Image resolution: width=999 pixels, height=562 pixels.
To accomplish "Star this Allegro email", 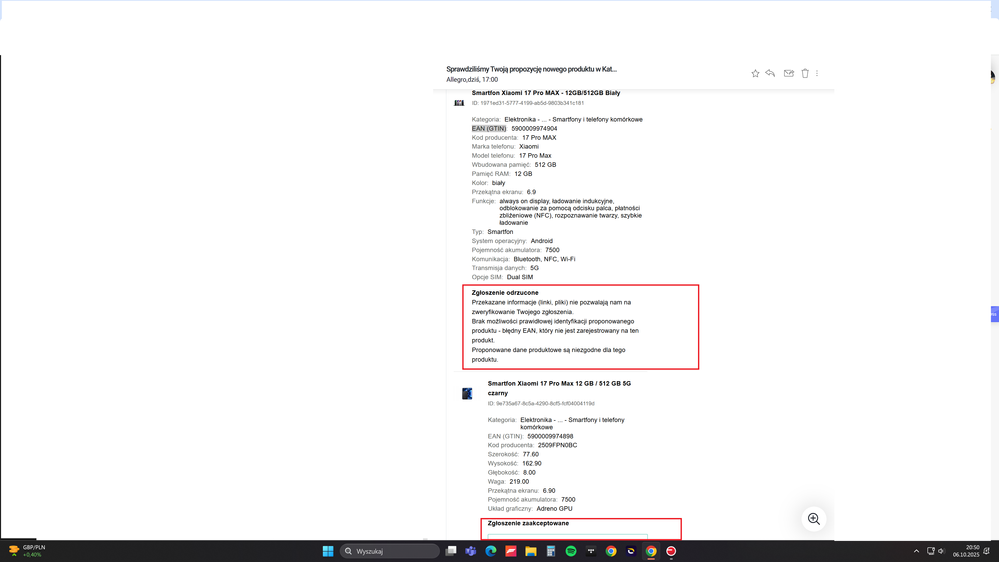I will click(x=755, y=73).
